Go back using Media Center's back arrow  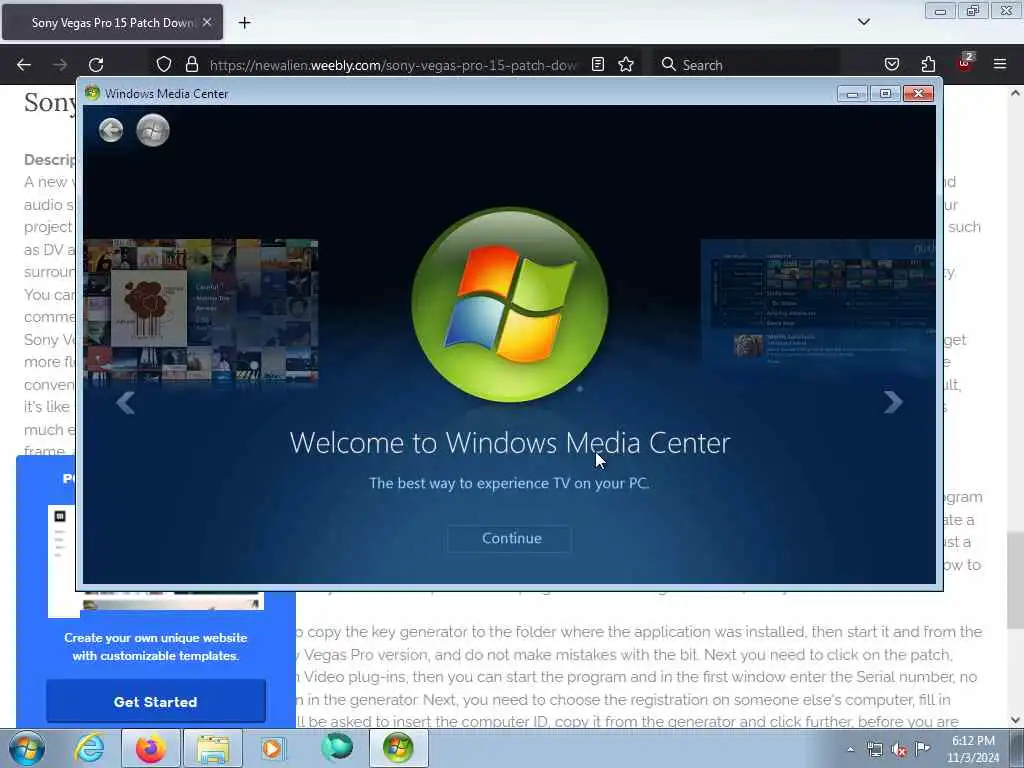coord(111,131)
